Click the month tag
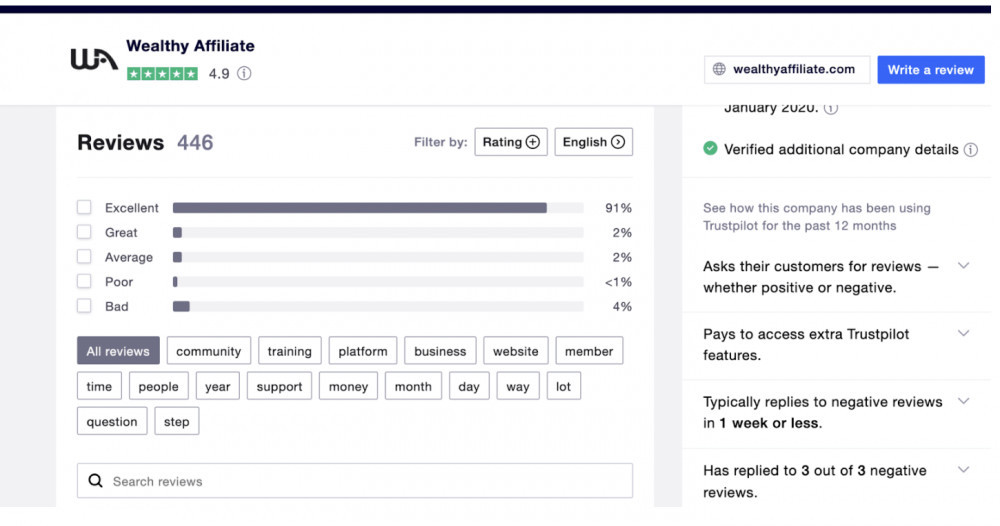The width and height of the screenshot is (1000, 526). coord(413,386)
